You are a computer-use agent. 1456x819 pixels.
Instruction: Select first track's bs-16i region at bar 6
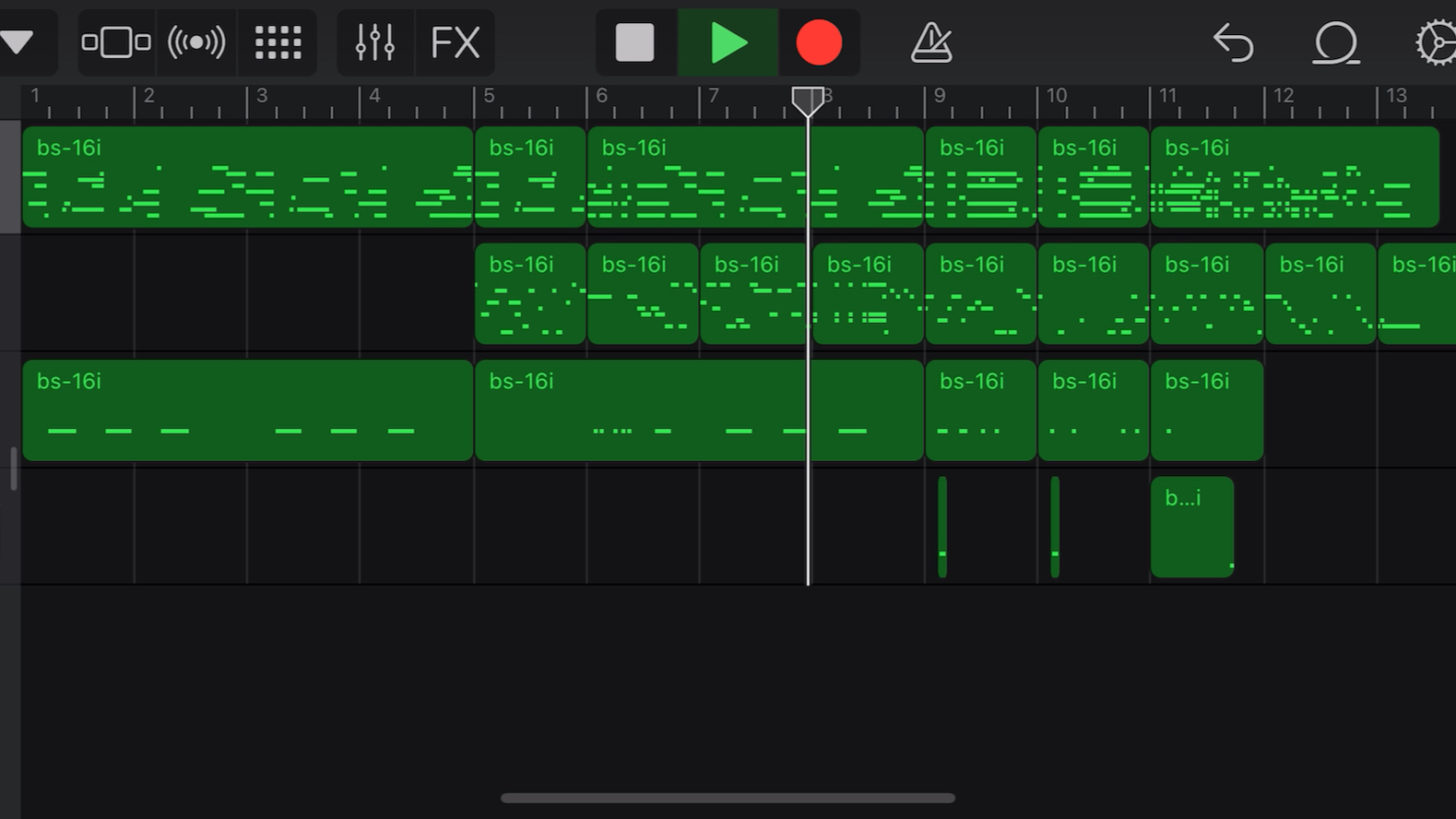[755, 177]
